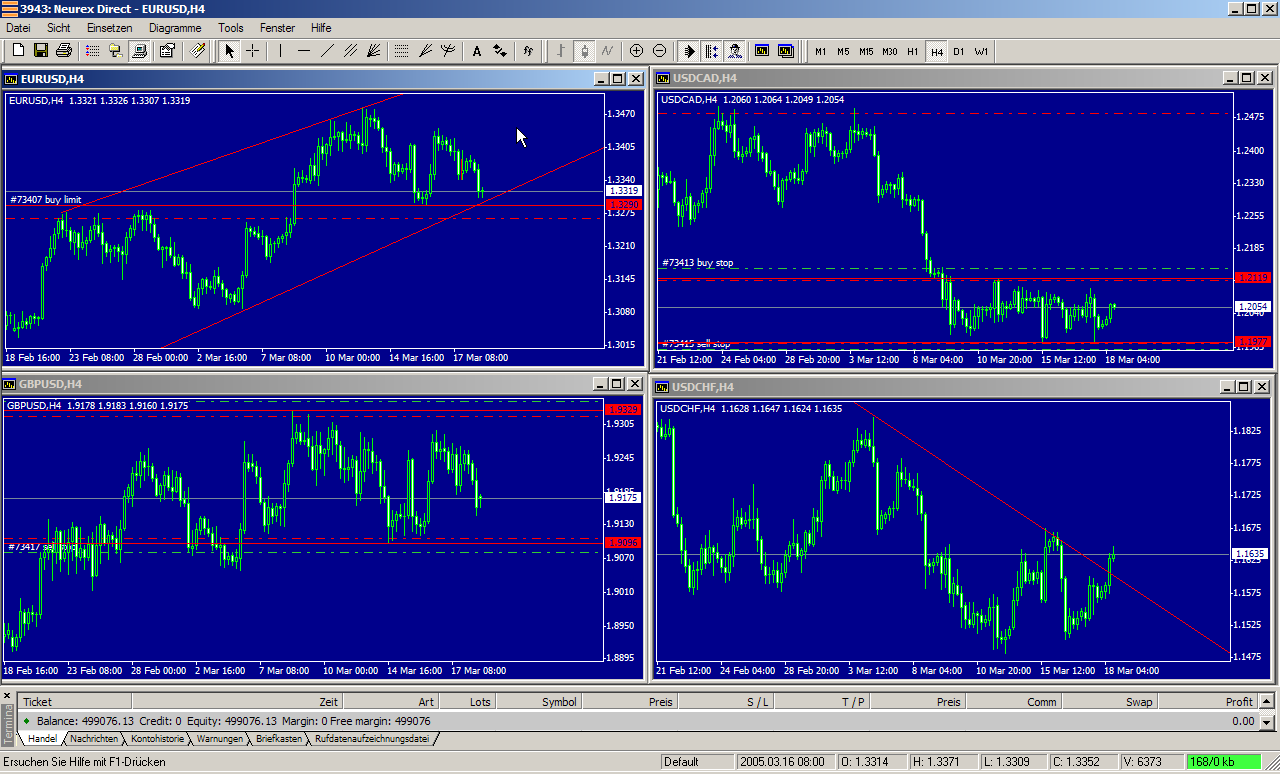Click the save floppy disk icon

tap(41, 51)
